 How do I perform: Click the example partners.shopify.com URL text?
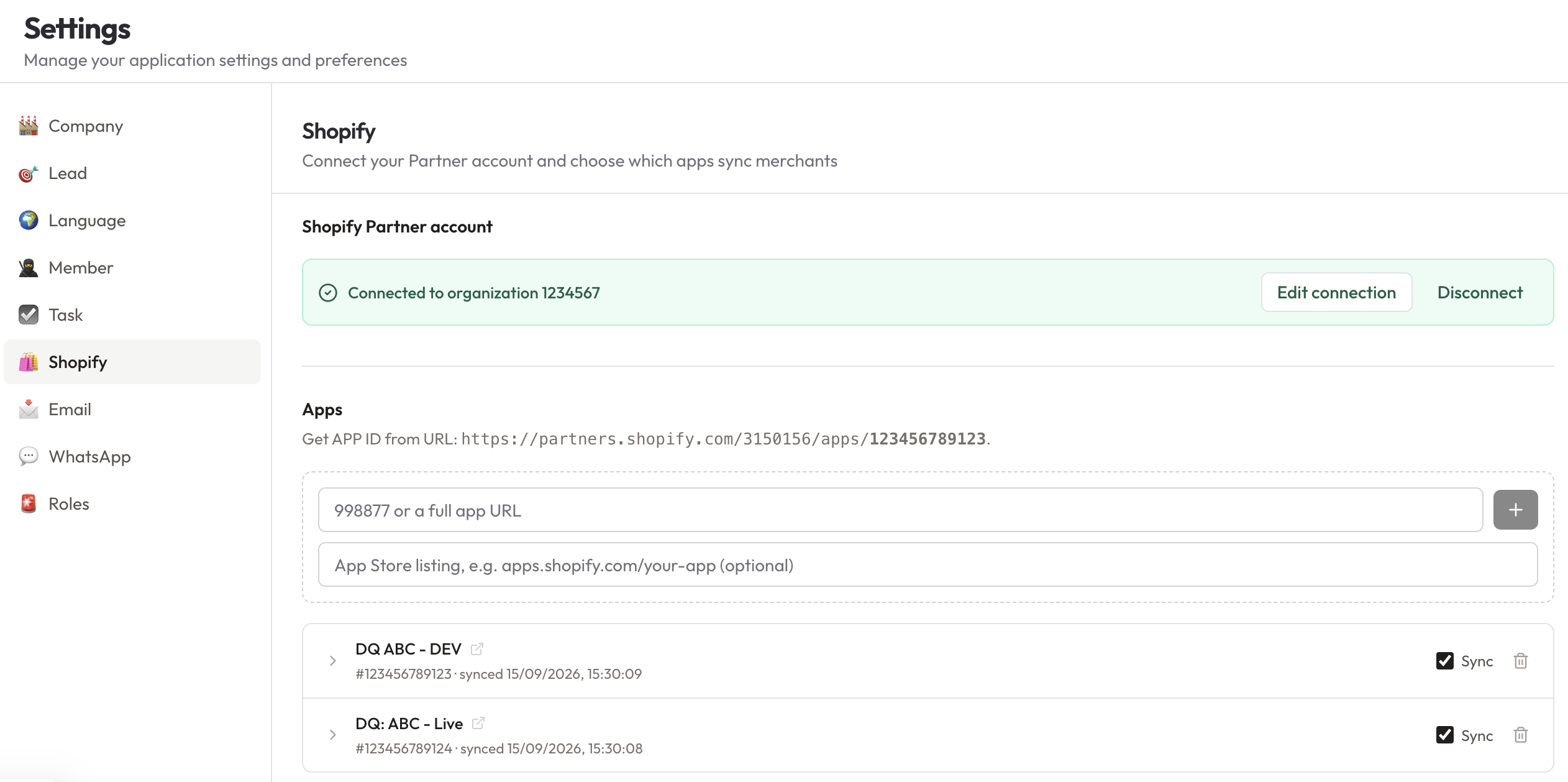[723, 439]
